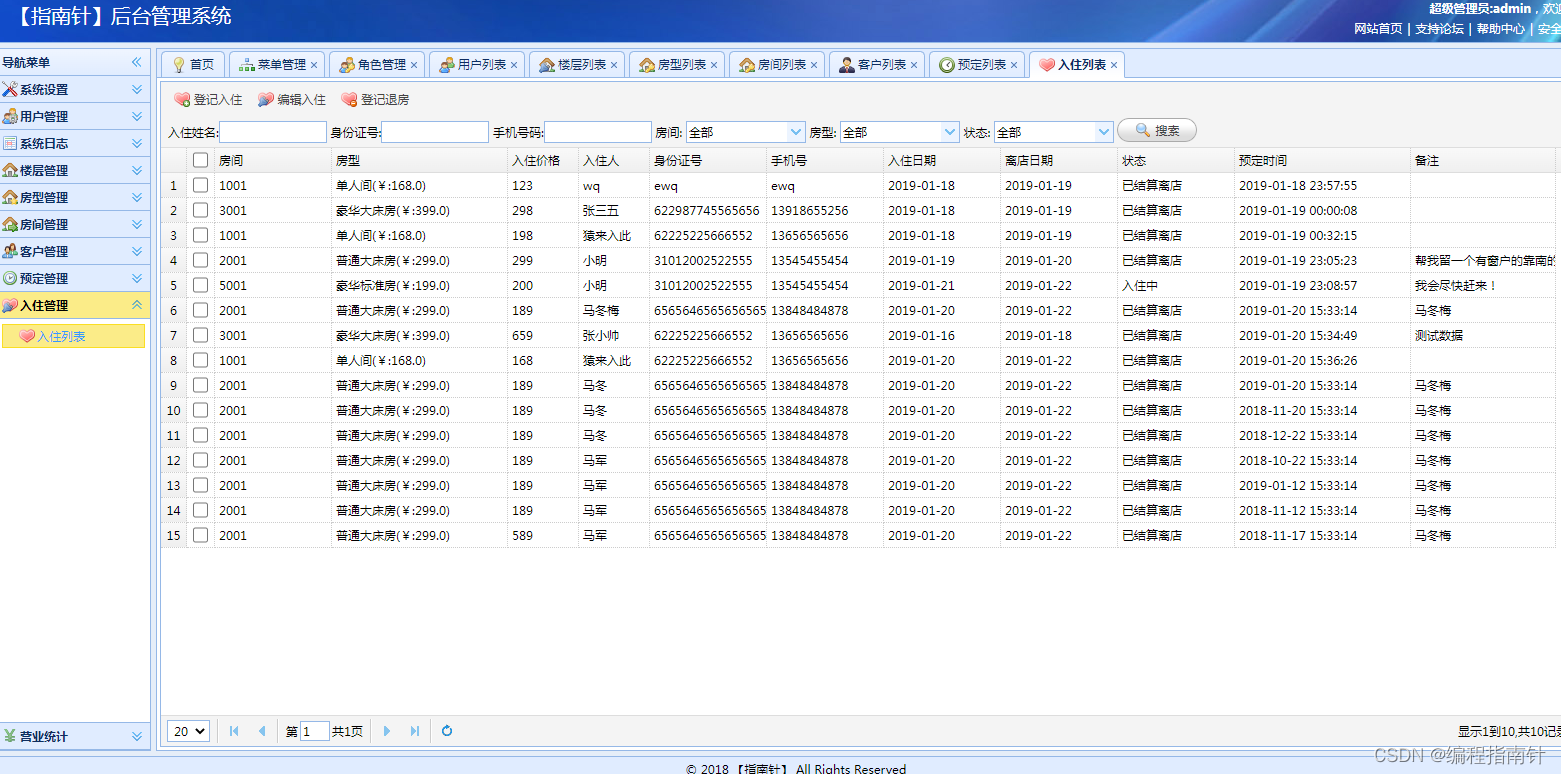Check row 15 checkbox with price 589
The image size is (1561, 774).
201,535
